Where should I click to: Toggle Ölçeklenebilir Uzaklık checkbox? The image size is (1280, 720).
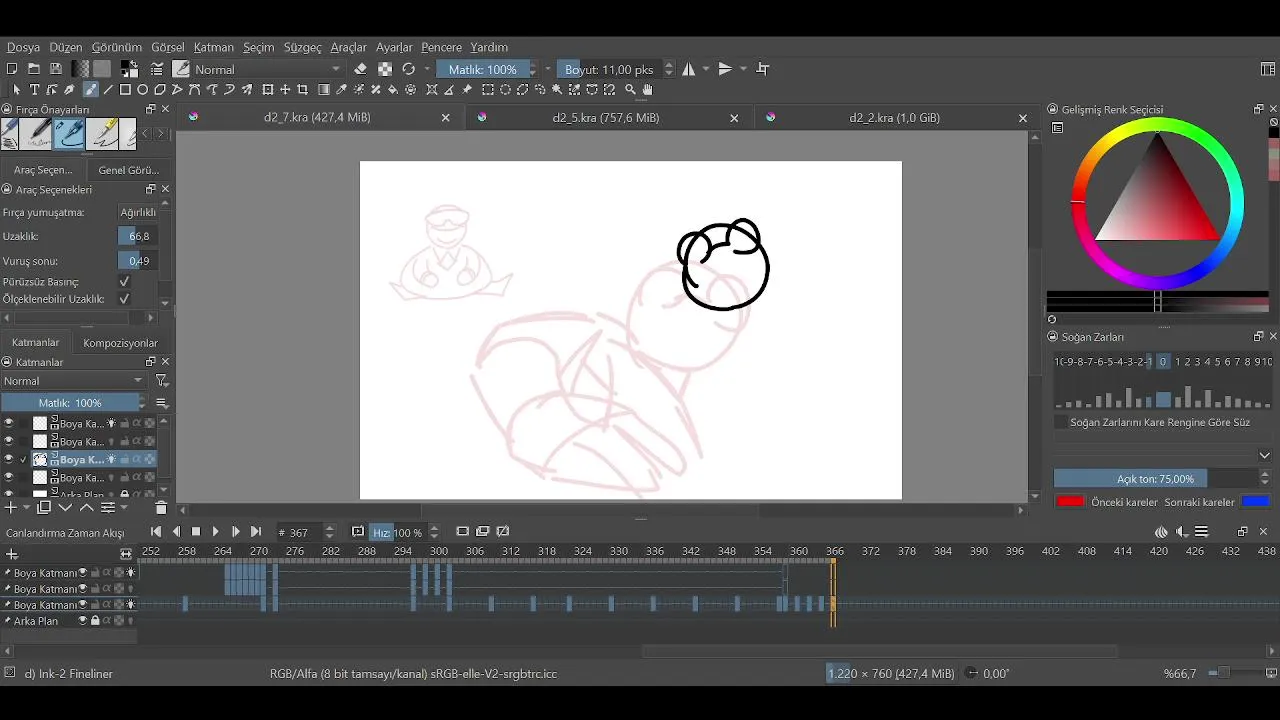(124, 299)
